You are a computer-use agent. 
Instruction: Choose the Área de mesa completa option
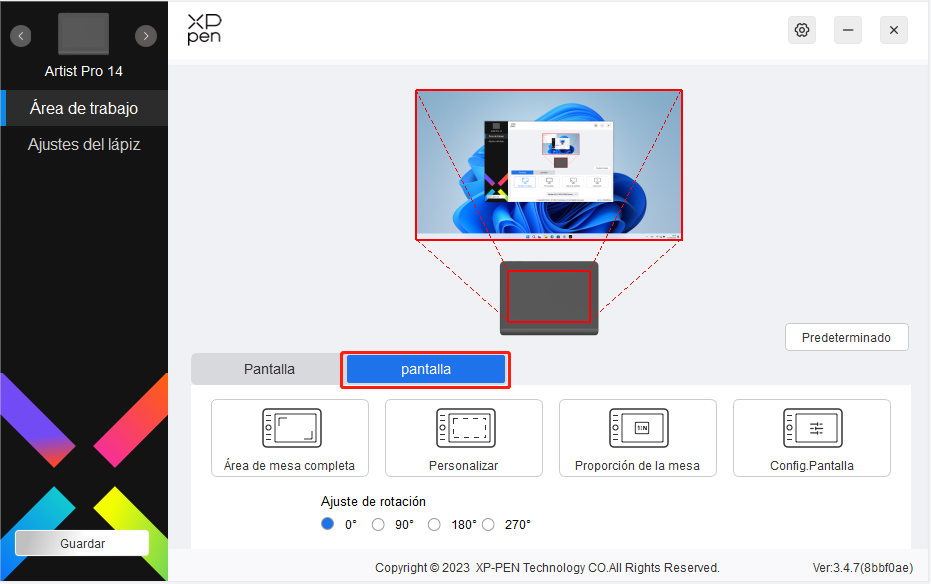[290, 438]
